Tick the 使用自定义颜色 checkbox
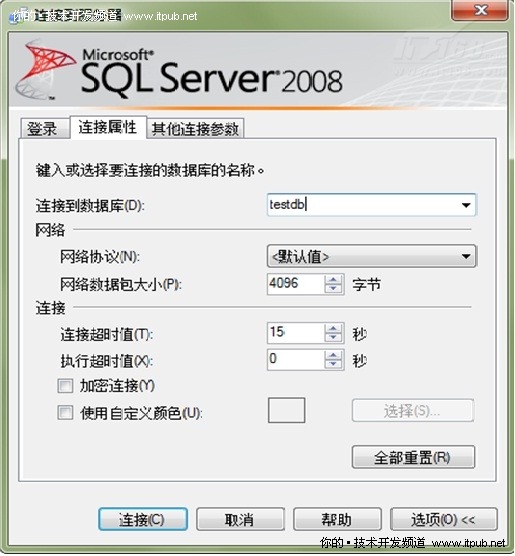The width and height of the screenshot is (515, 556). point(65,413)
